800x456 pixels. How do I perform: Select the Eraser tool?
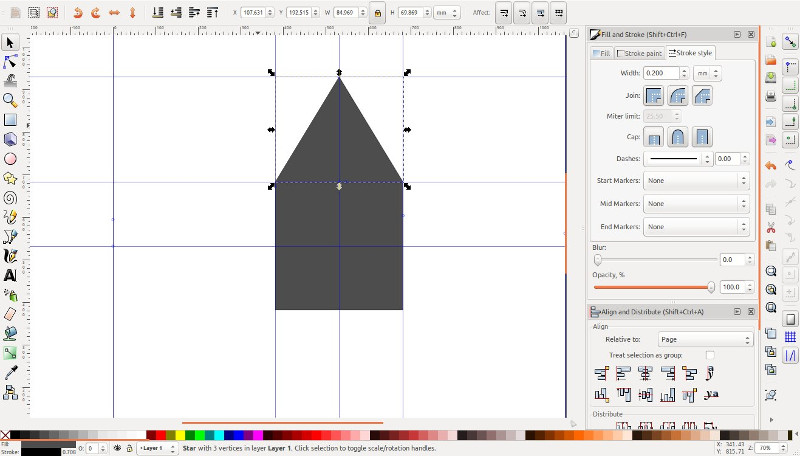coord(10,314)
